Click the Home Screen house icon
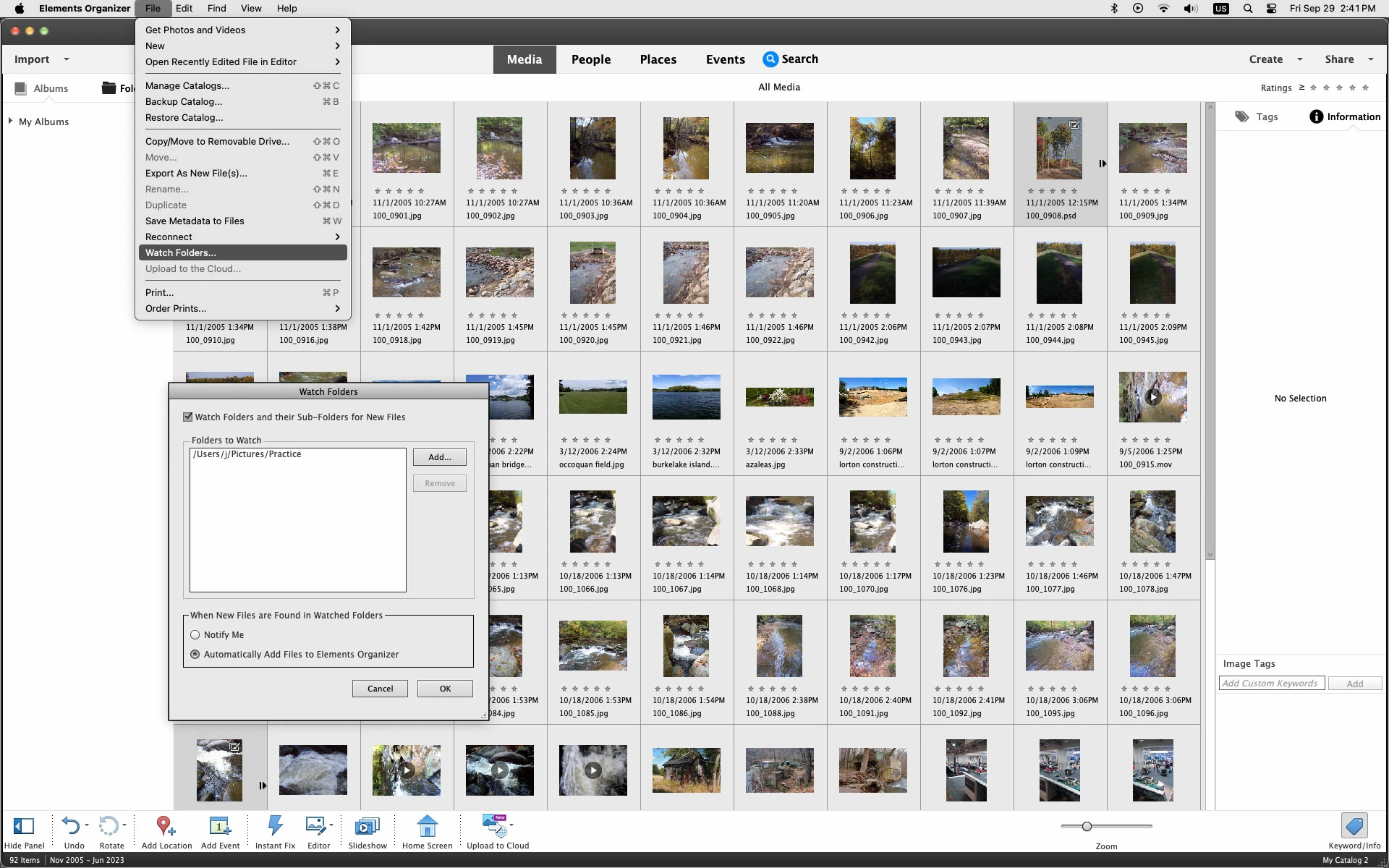Screen dimensions: 1389x868 pos(427,826)
